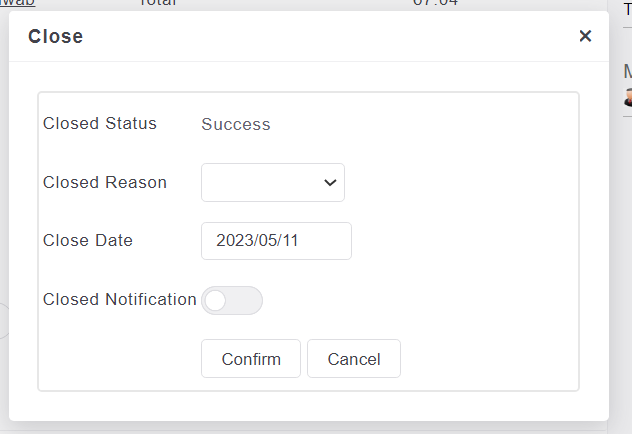This screenshot has height=434, width=632.
Task: Click the chevron arrow in Closed Reason
Action: (330, 183)
